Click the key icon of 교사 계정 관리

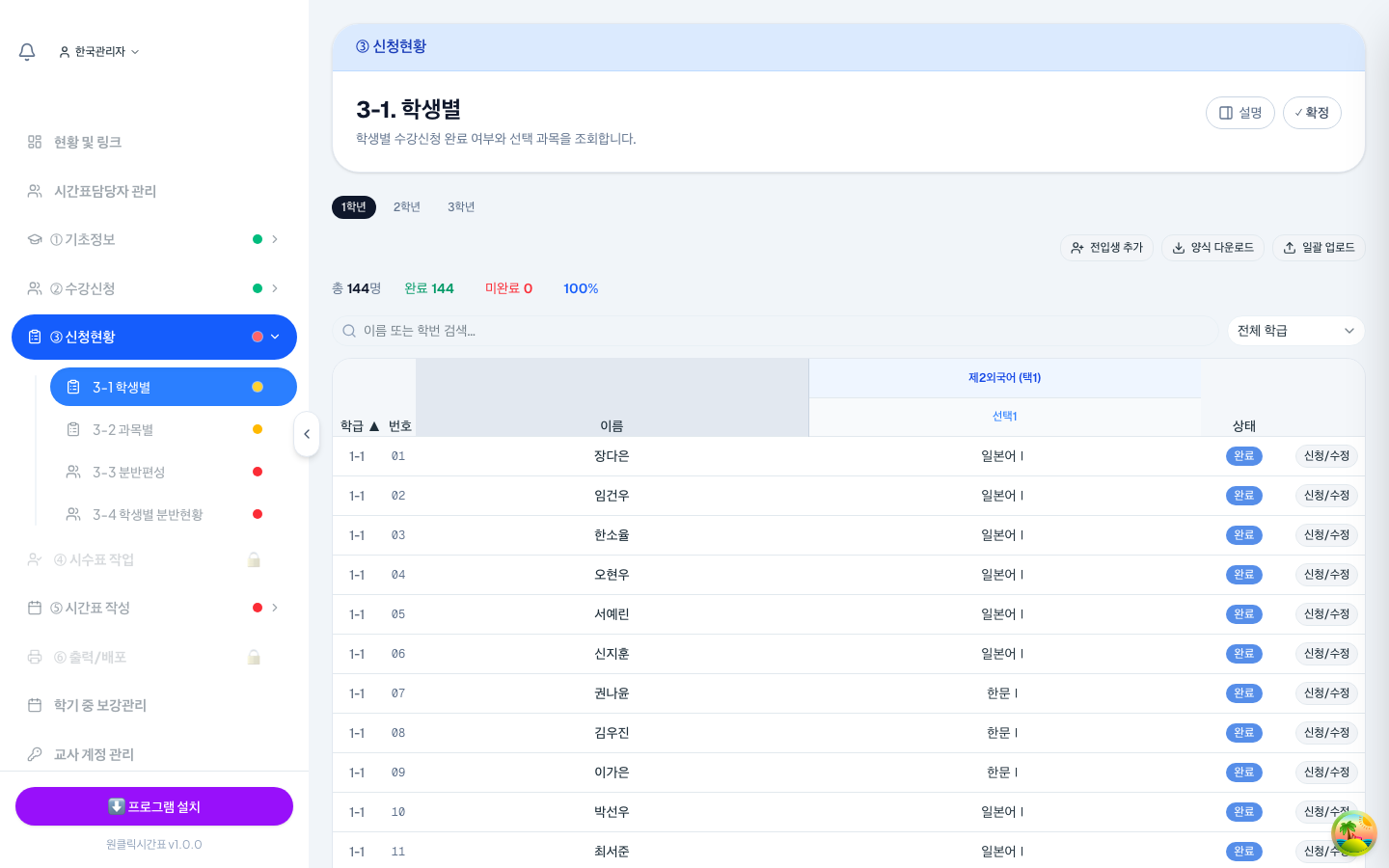pyautogui.click(x=35, y=754)
